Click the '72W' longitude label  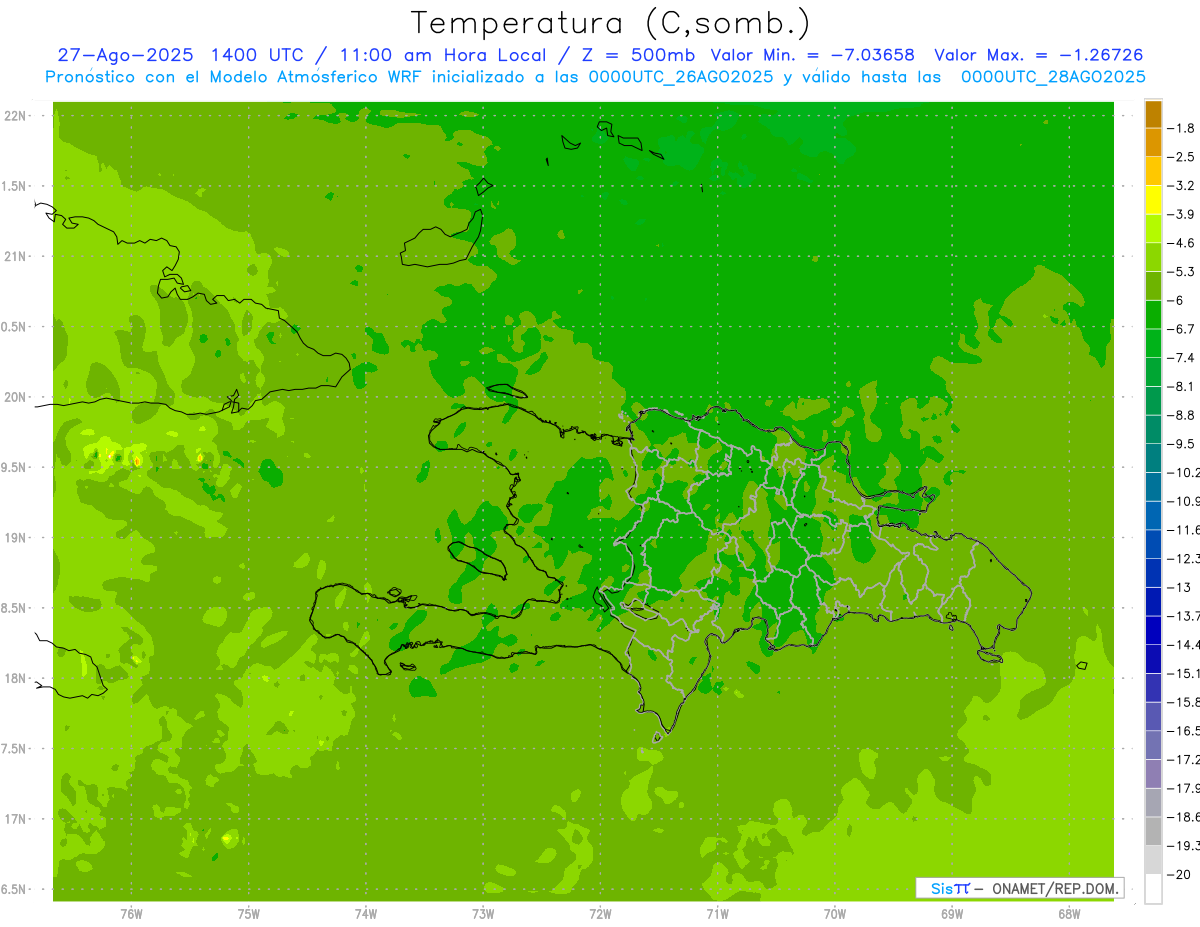[600, 913]
